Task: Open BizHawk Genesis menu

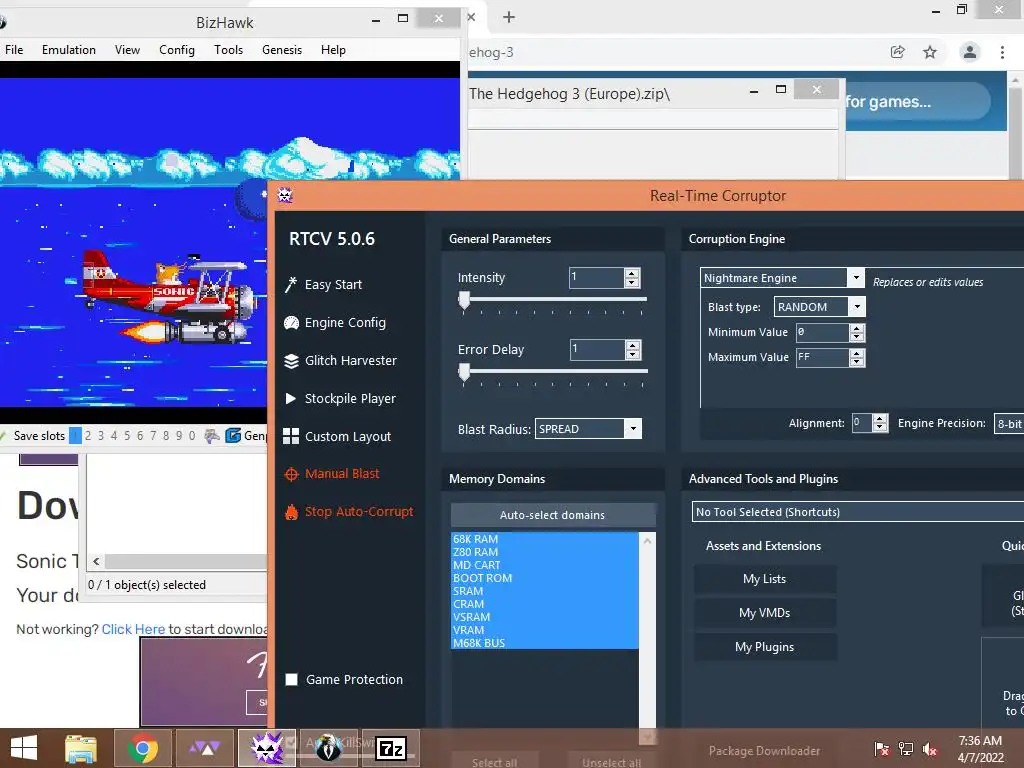Action: [282, 50]
